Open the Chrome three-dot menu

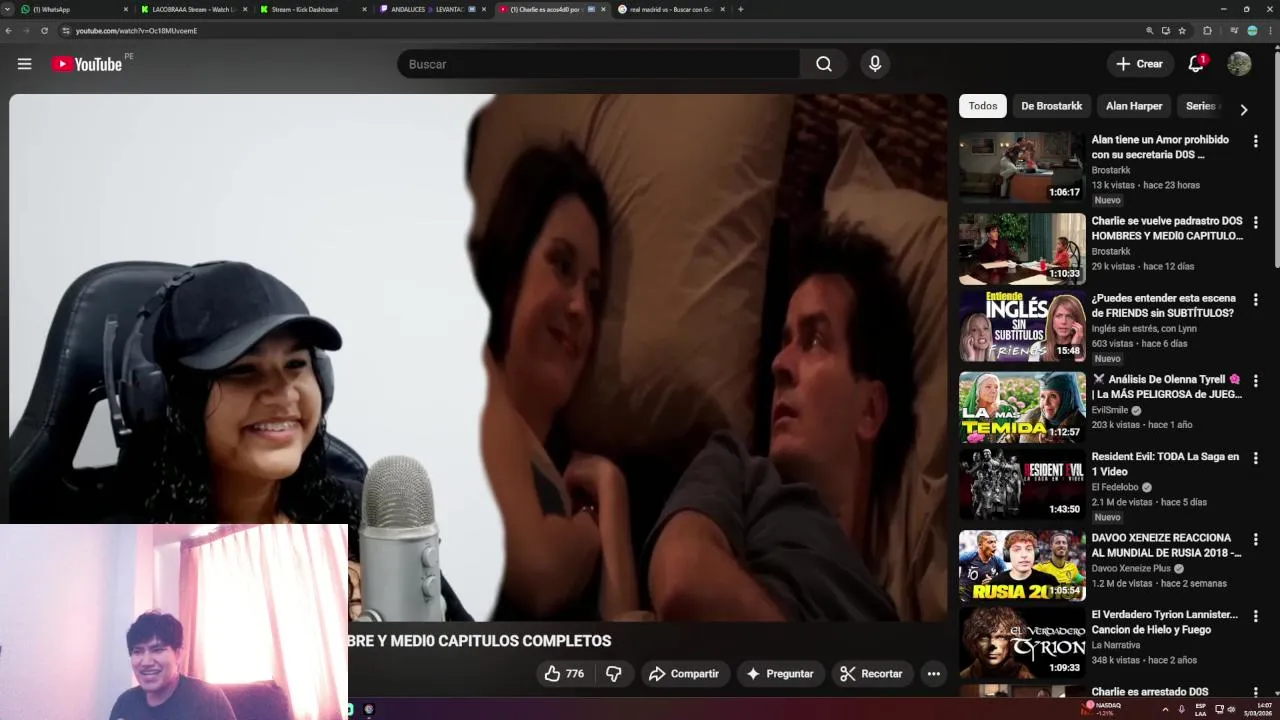pos(1271,31)
